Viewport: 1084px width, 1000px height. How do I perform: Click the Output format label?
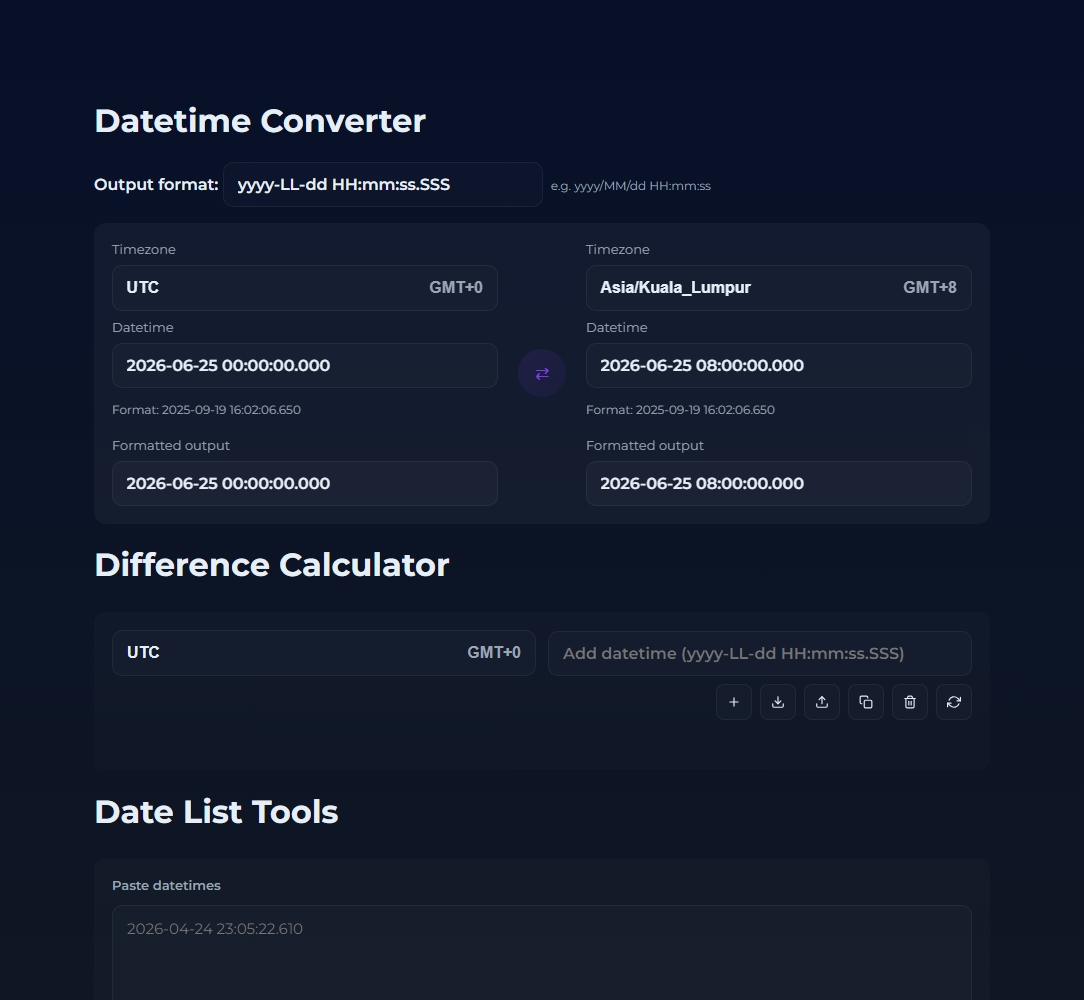156,185
